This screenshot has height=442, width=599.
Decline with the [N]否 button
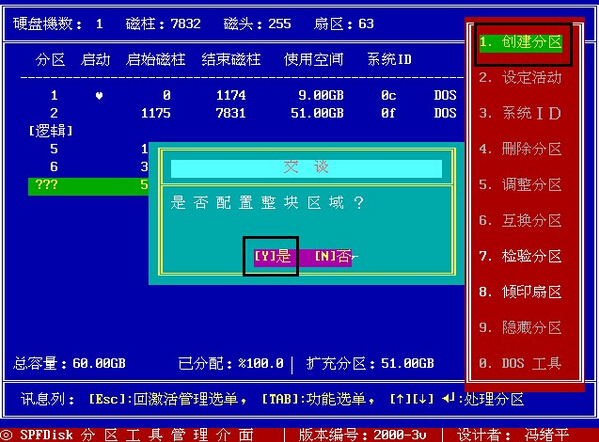click(333, 256)
